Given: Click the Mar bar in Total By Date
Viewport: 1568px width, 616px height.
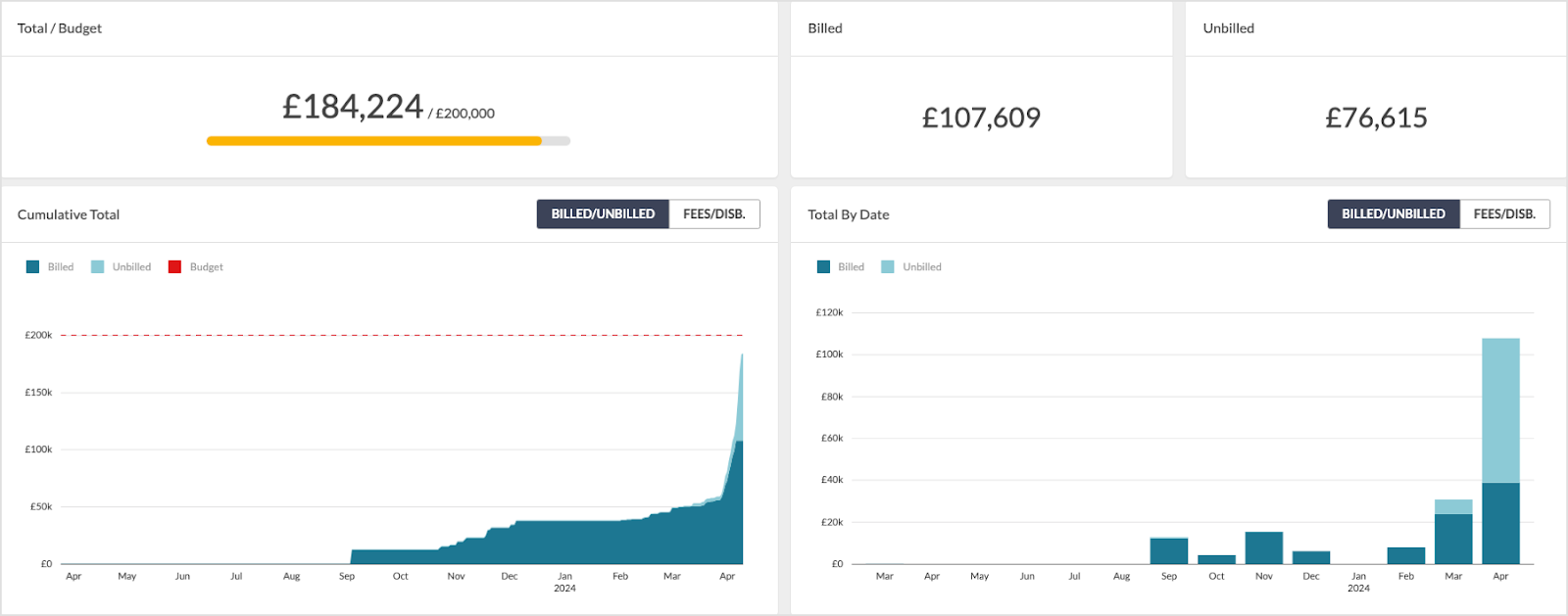Looking at the screenshot, I should pos(1453,532).
